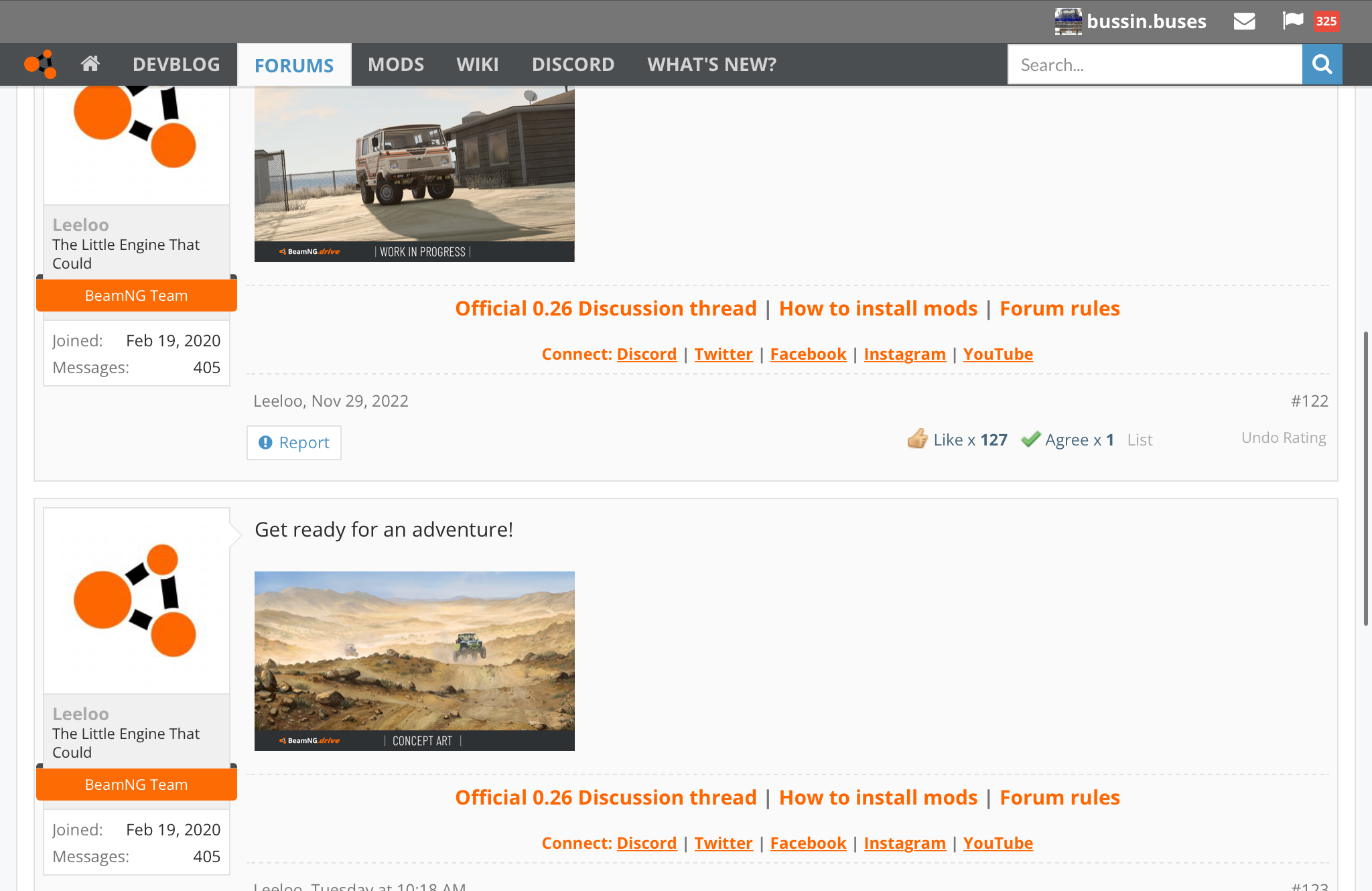Click the BeamNG logo icon in navbar
The width and height of the screenshot is (1372, 891).
(x=40, y=64)
